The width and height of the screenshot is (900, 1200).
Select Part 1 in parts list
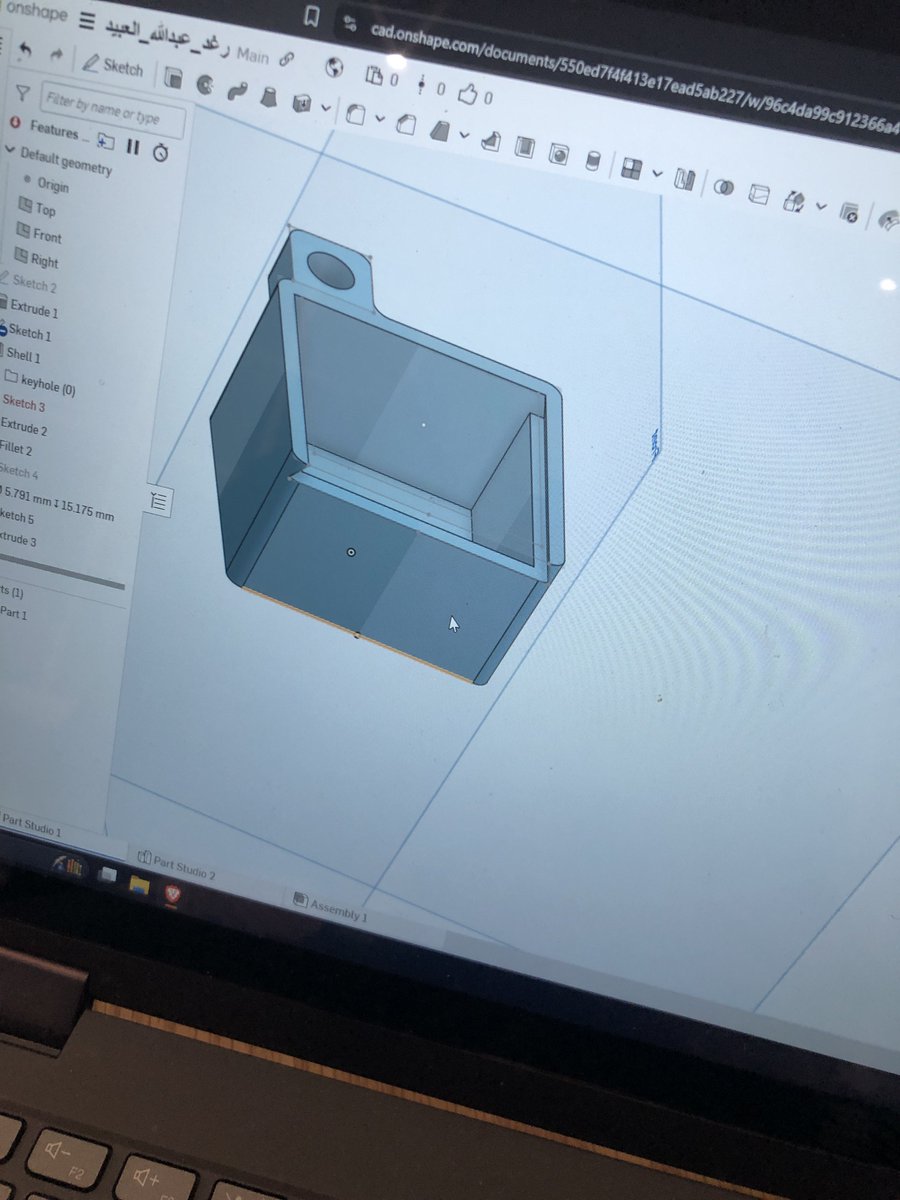point(14,613)
